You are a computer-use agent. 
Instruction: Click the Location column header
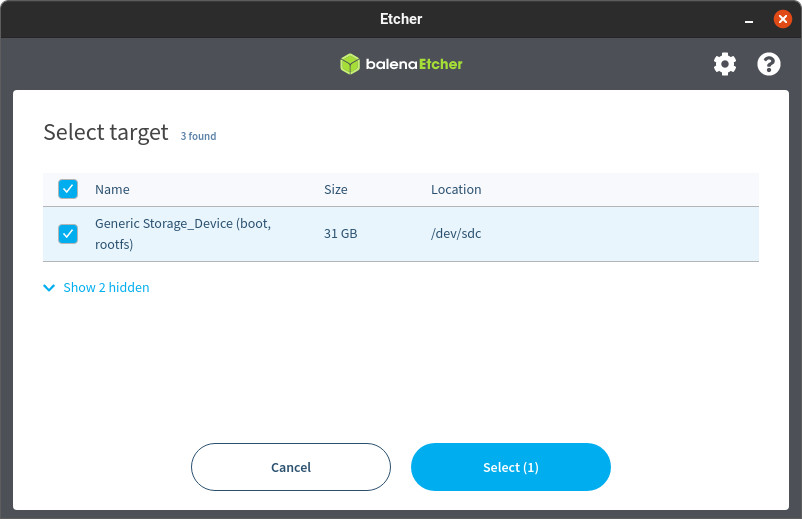[456, 189]
